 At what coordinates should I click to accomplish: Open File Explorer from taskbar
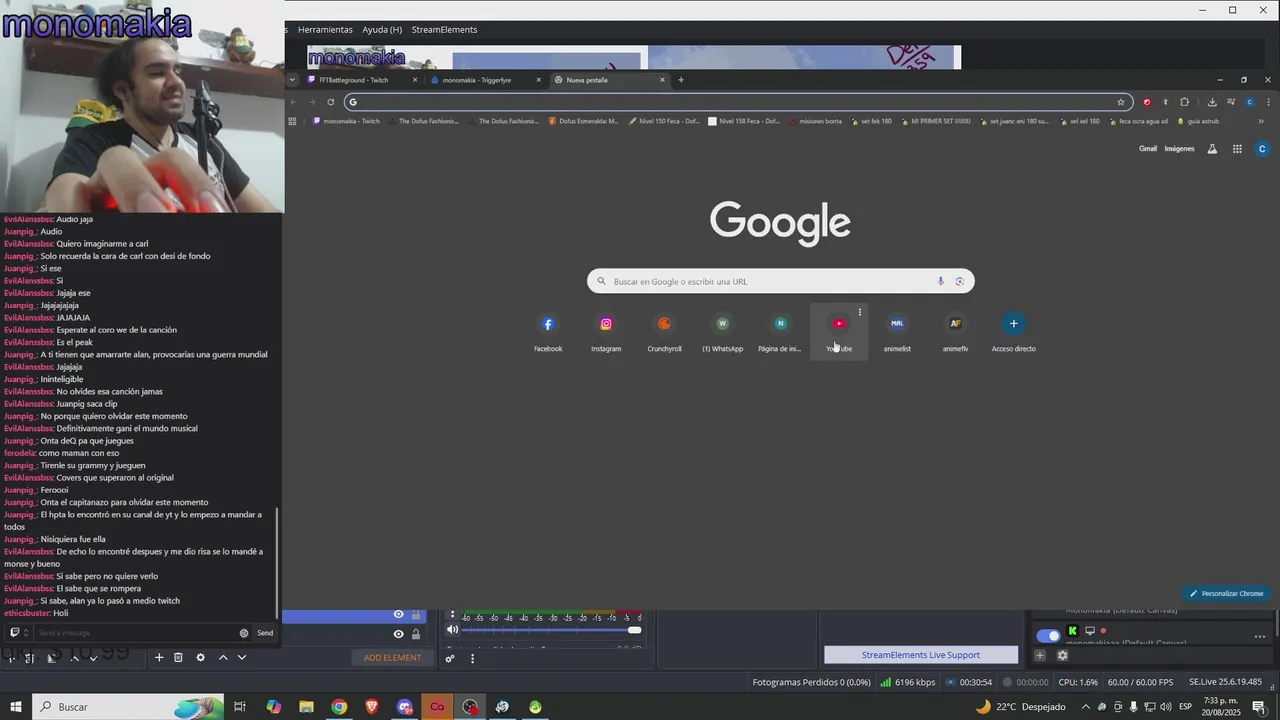coord(306,707)
